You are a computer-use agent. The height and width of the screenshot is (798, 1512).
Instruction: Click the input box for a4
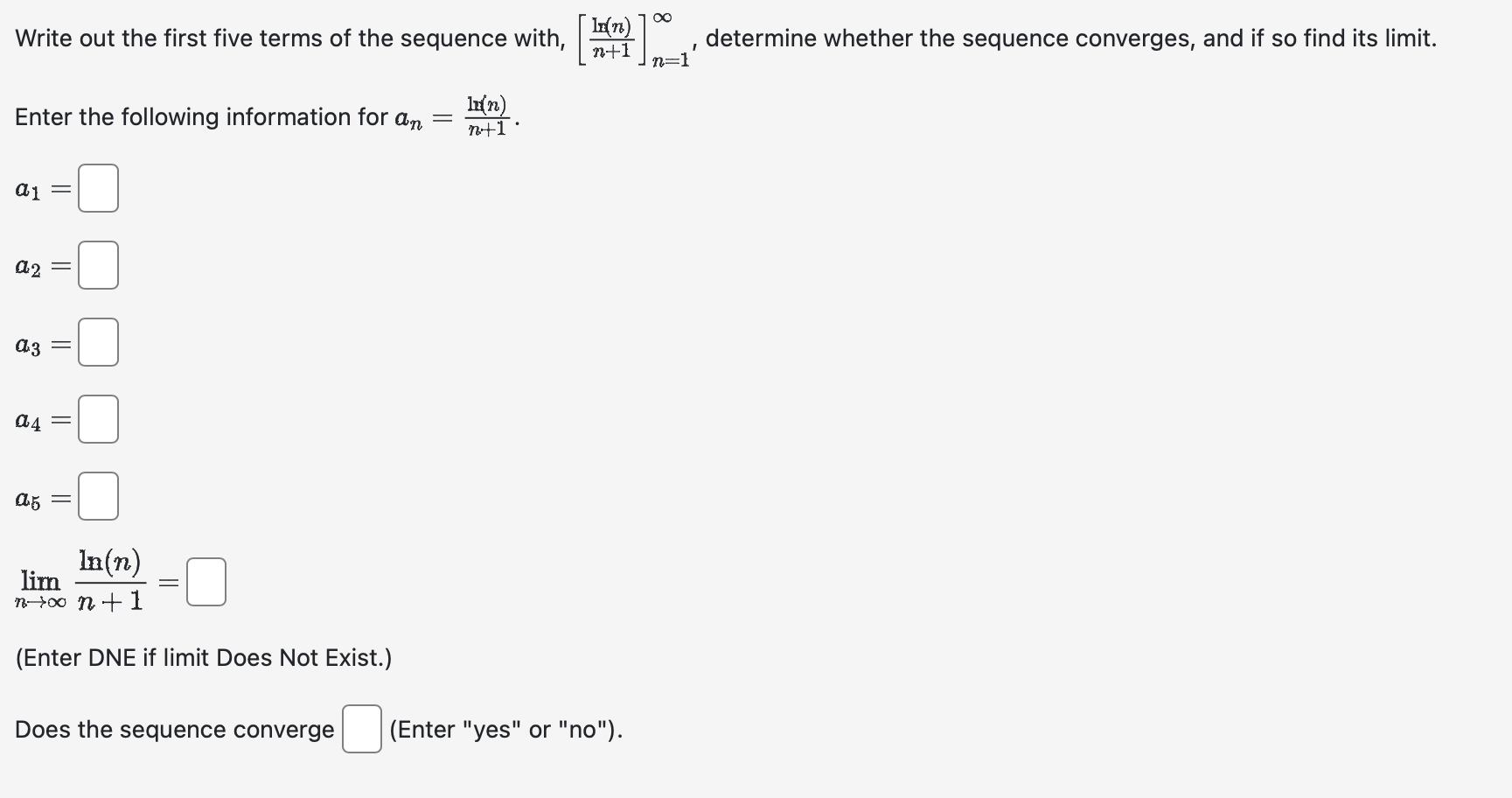(97, 418)
